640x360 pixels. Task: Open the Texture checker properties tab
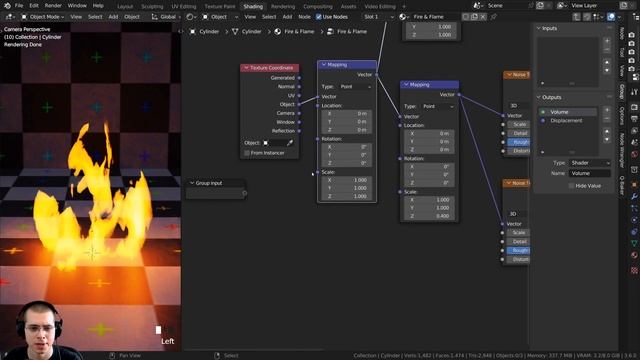click(634, 270)
